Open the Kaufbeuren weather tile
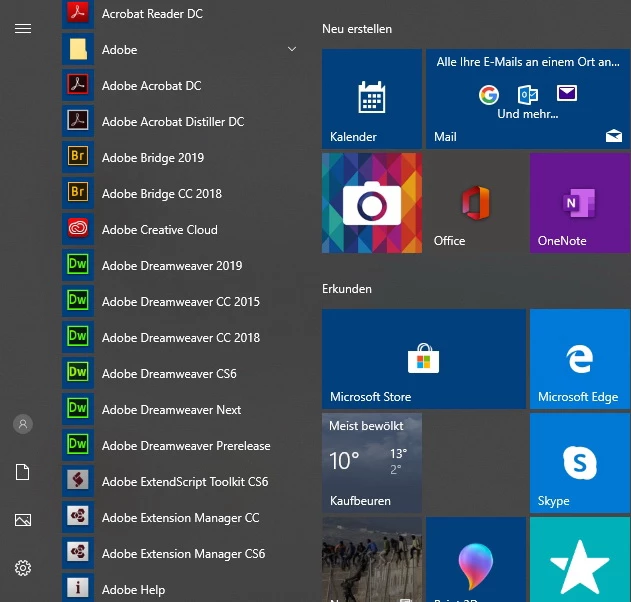The width and height of the screenshot is (631, 602). tap(372, 463)
